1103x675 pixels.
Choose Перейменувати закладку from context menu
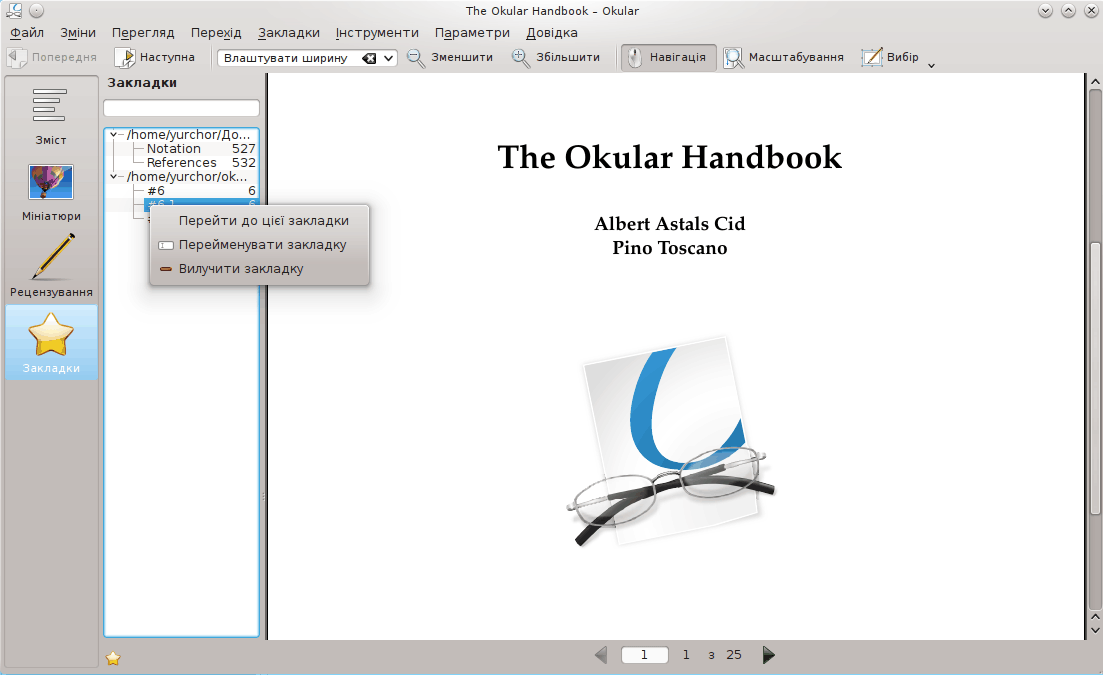tap(262, 245)
